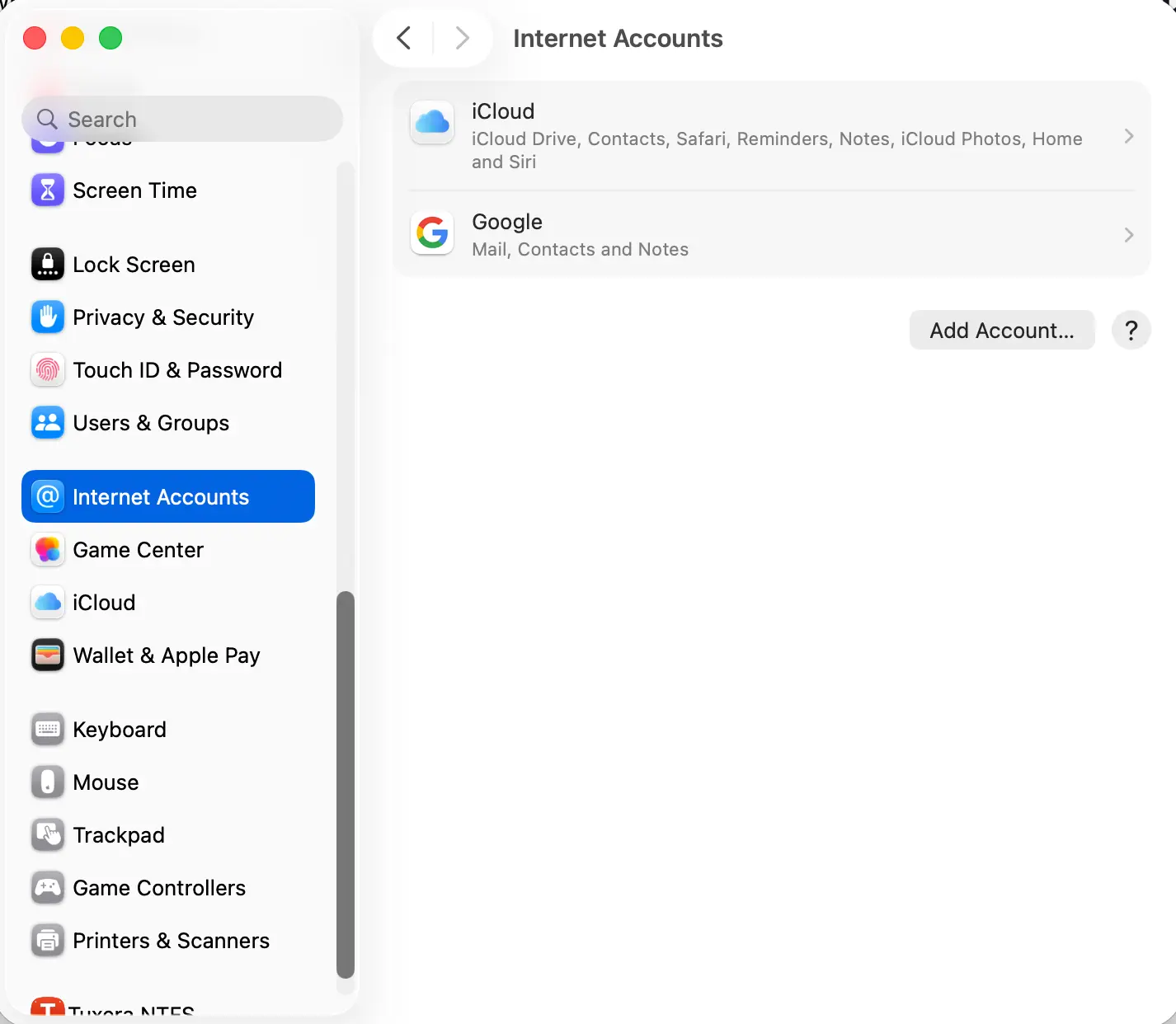Click 'Mail, Contacts and Notes' subtitle
The height and width of the screenshot is (1024, 1176).
pyautogui.click(x=580, y=249)
